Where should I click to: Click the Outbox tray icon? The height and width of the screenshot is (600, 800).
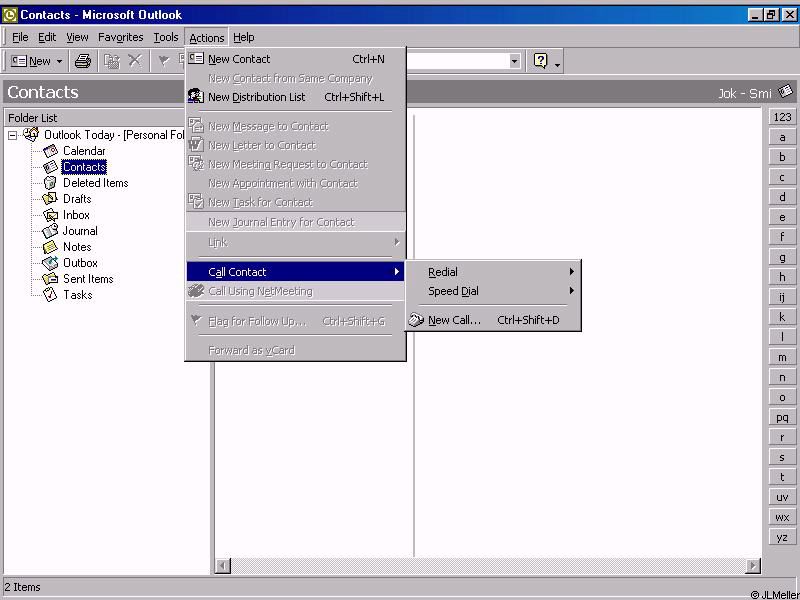point(50,263)
